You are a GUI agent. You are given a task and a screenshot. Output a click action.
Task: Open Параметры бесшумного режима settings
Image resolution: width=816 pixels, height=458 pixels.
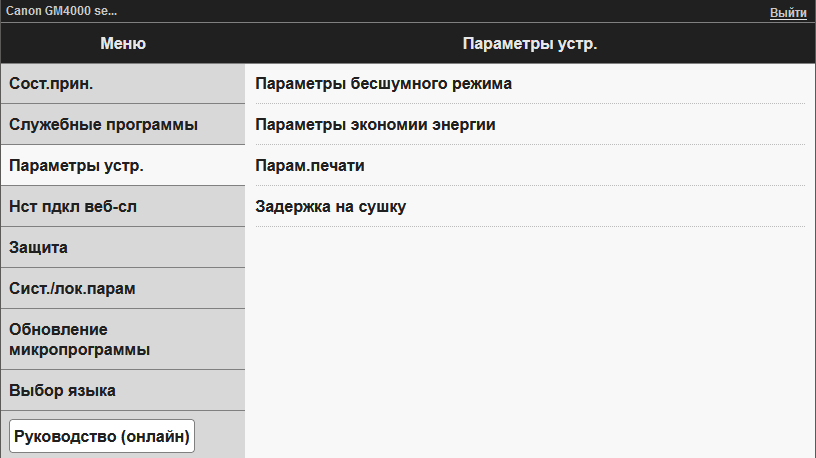tap(384, 84)
